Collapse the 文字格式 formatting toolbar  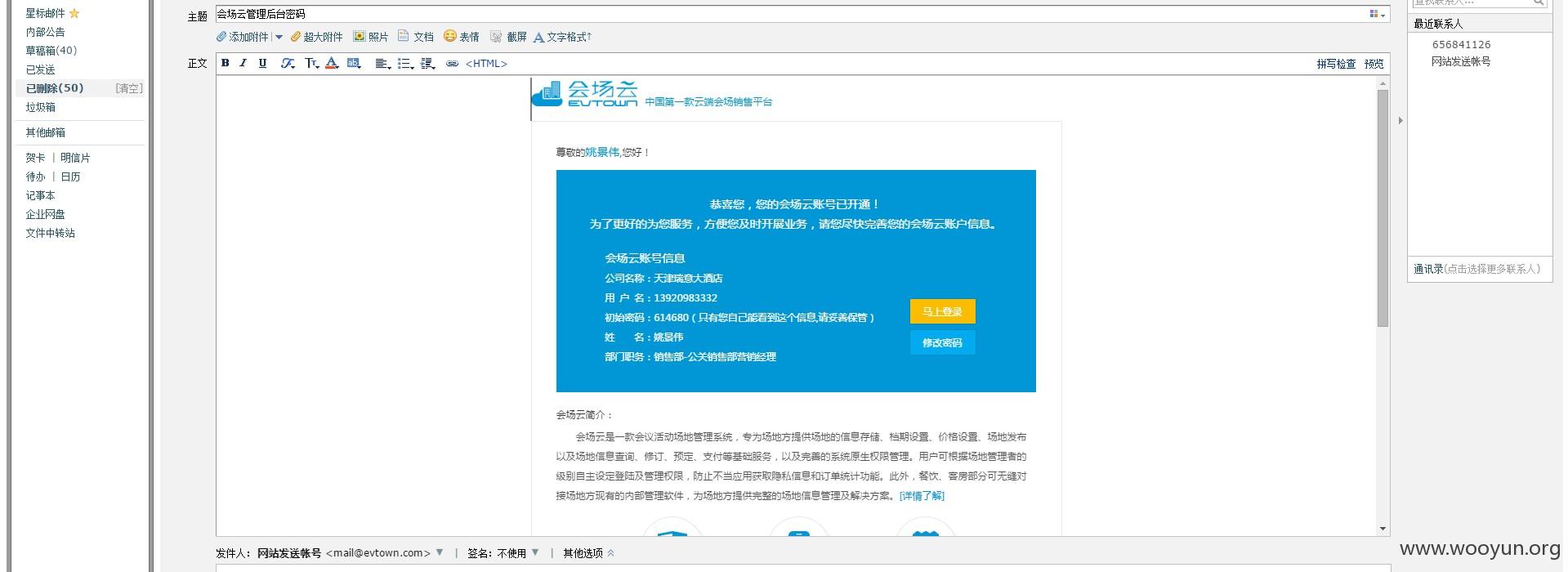[562, 37]
